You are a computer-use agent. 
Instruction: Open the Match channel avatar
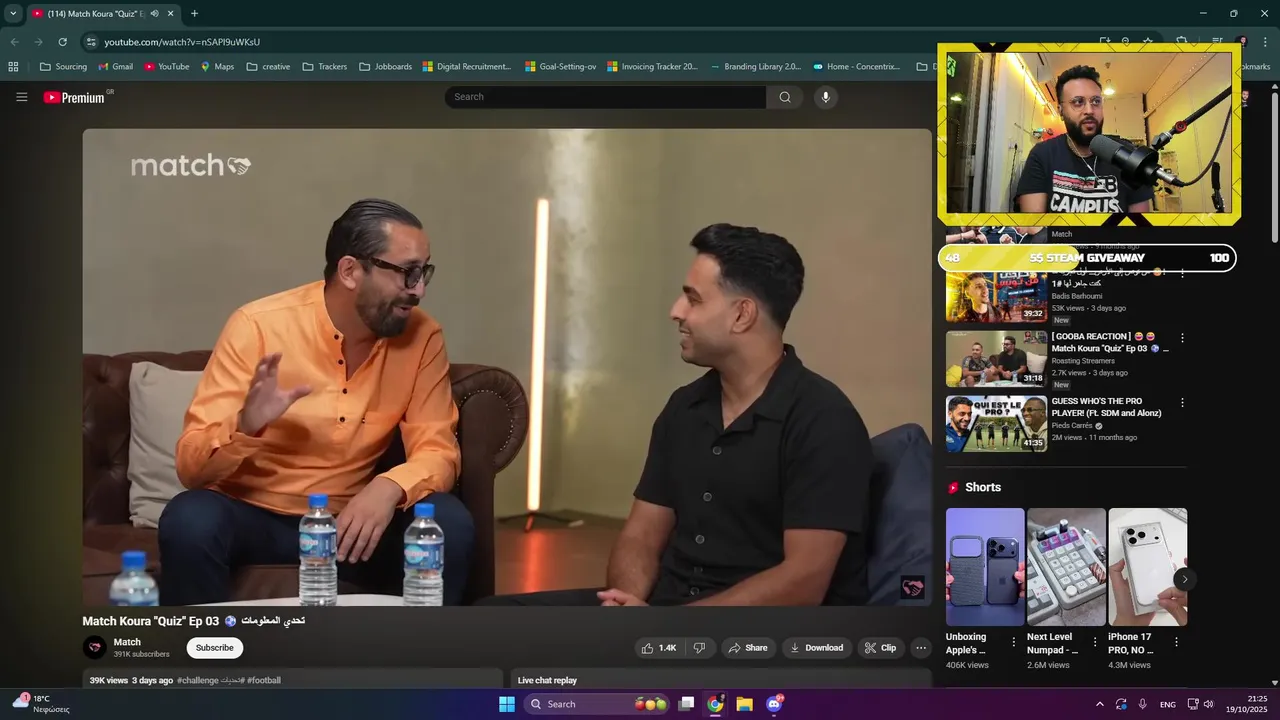tap(95, 648)
